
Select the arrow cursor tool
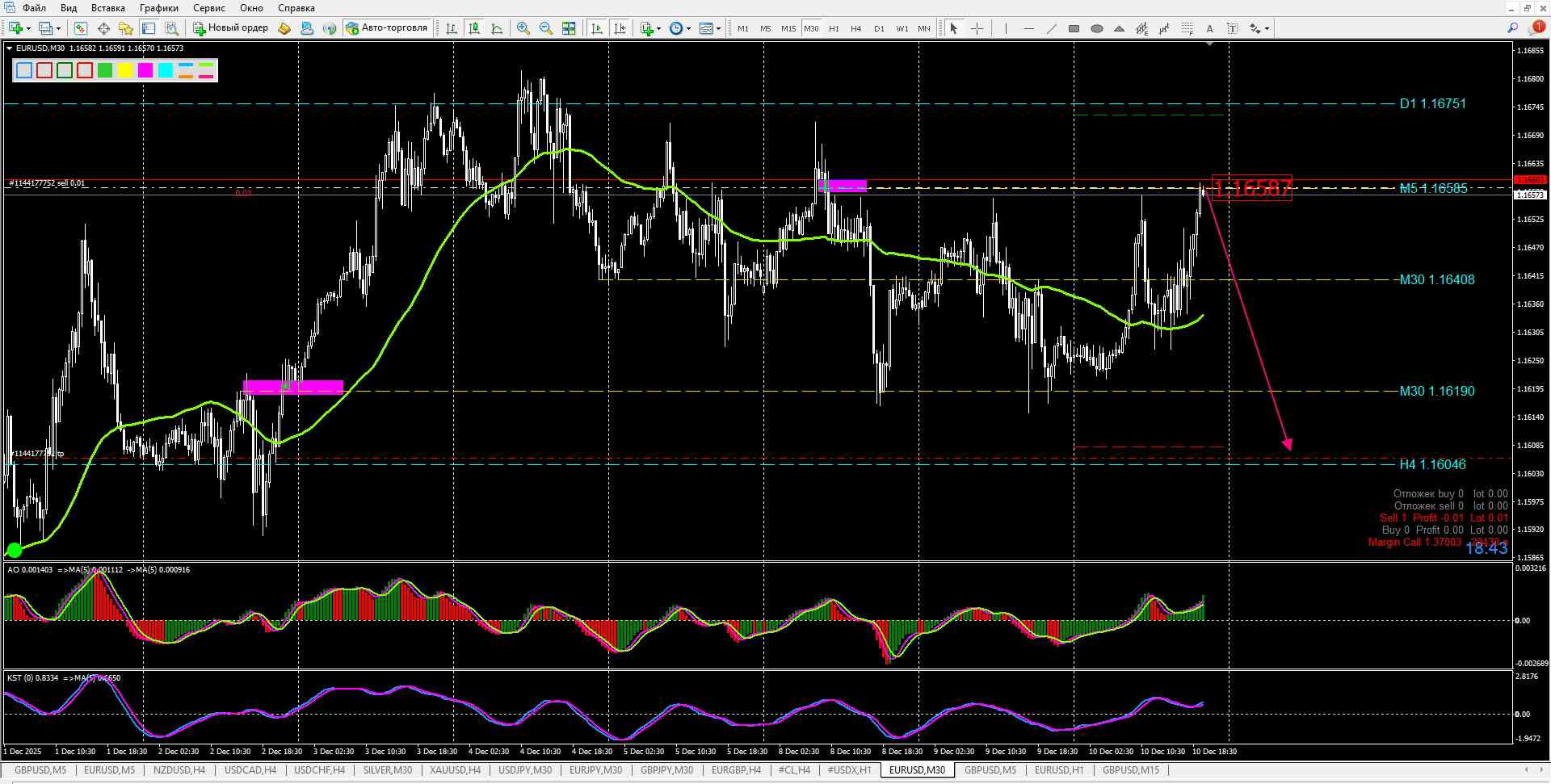point(954,28)
